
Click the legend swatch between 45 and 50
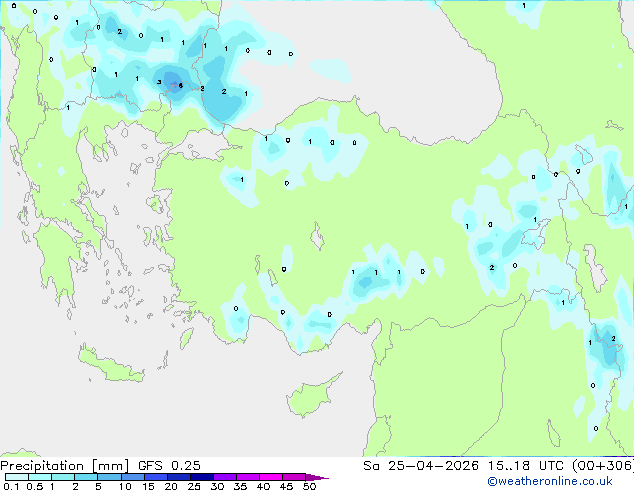tap(294, 477)
